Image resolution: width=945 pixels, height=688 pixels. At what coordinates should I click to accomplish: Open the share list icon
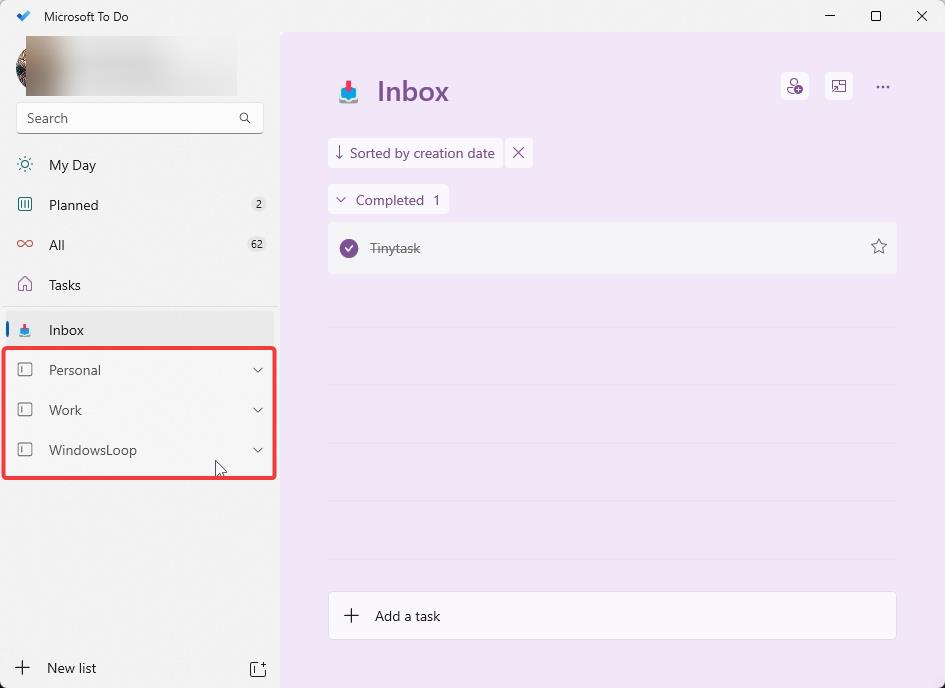click(795, 87)
